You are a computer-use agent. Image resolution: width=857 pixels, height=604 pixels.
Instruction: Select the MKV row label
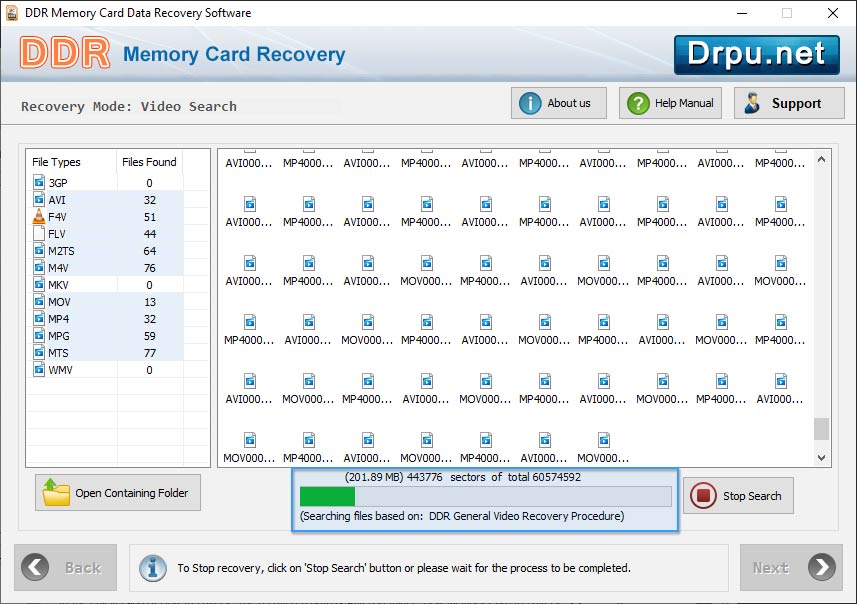pos(58,285)
